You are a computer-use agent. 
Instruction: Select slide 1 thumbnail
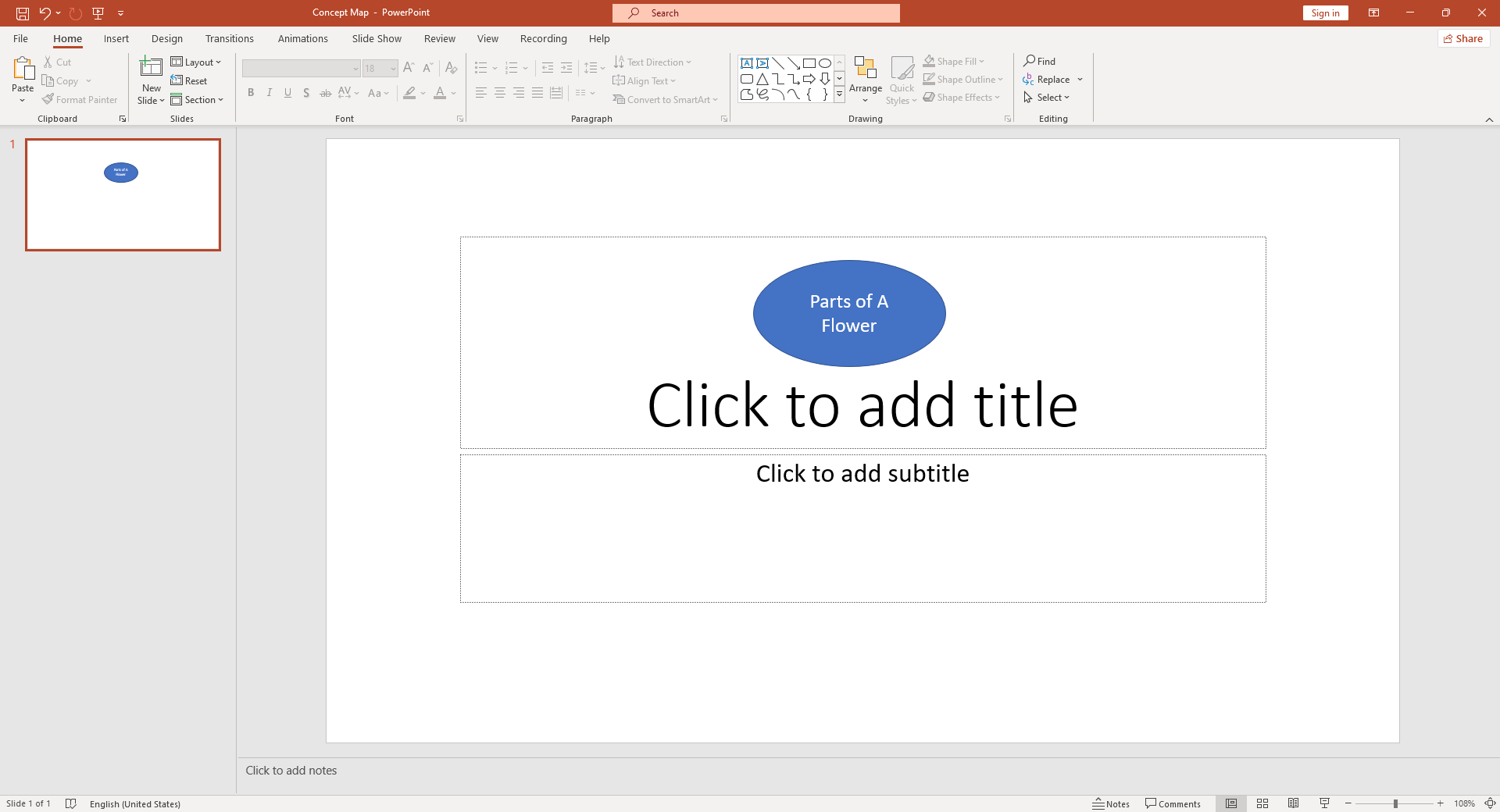tap(123, 194)
